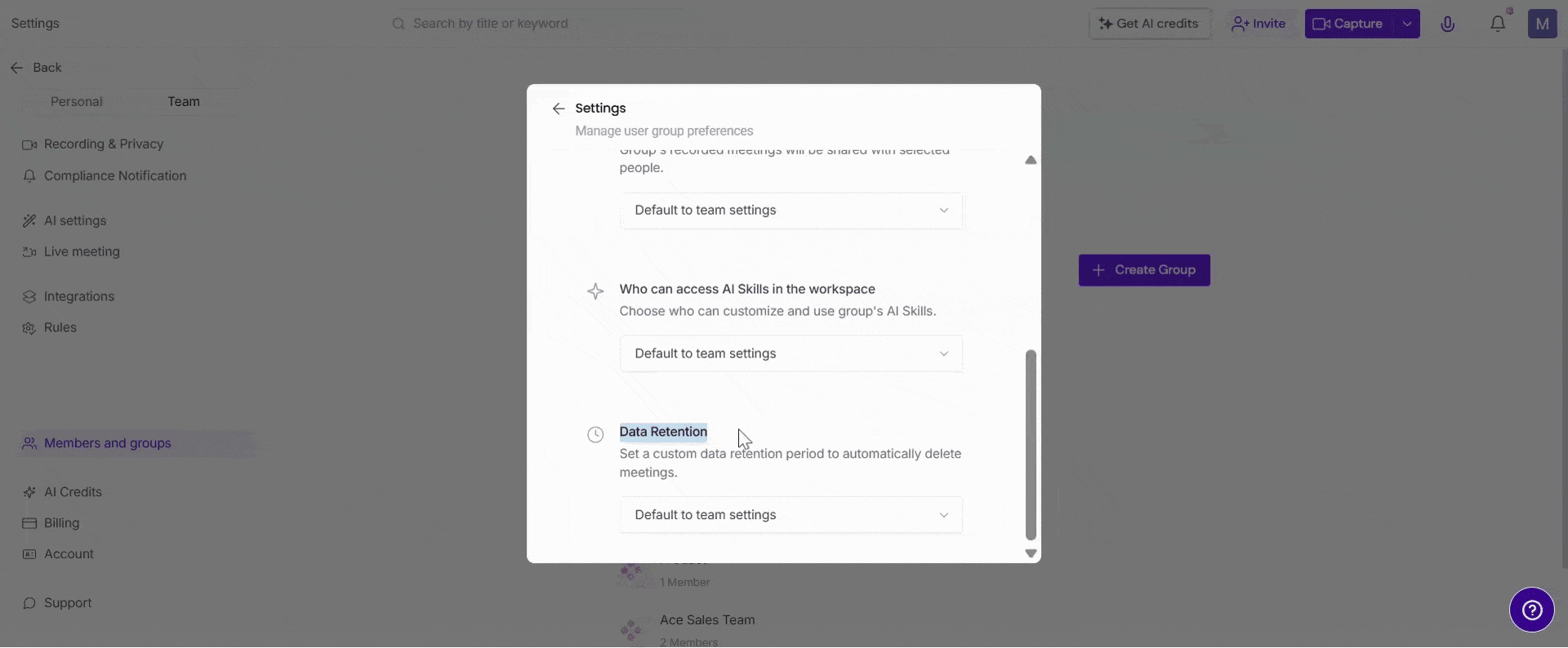
Task: Open the user profile avatar M
Action: tap(1542, 24)
